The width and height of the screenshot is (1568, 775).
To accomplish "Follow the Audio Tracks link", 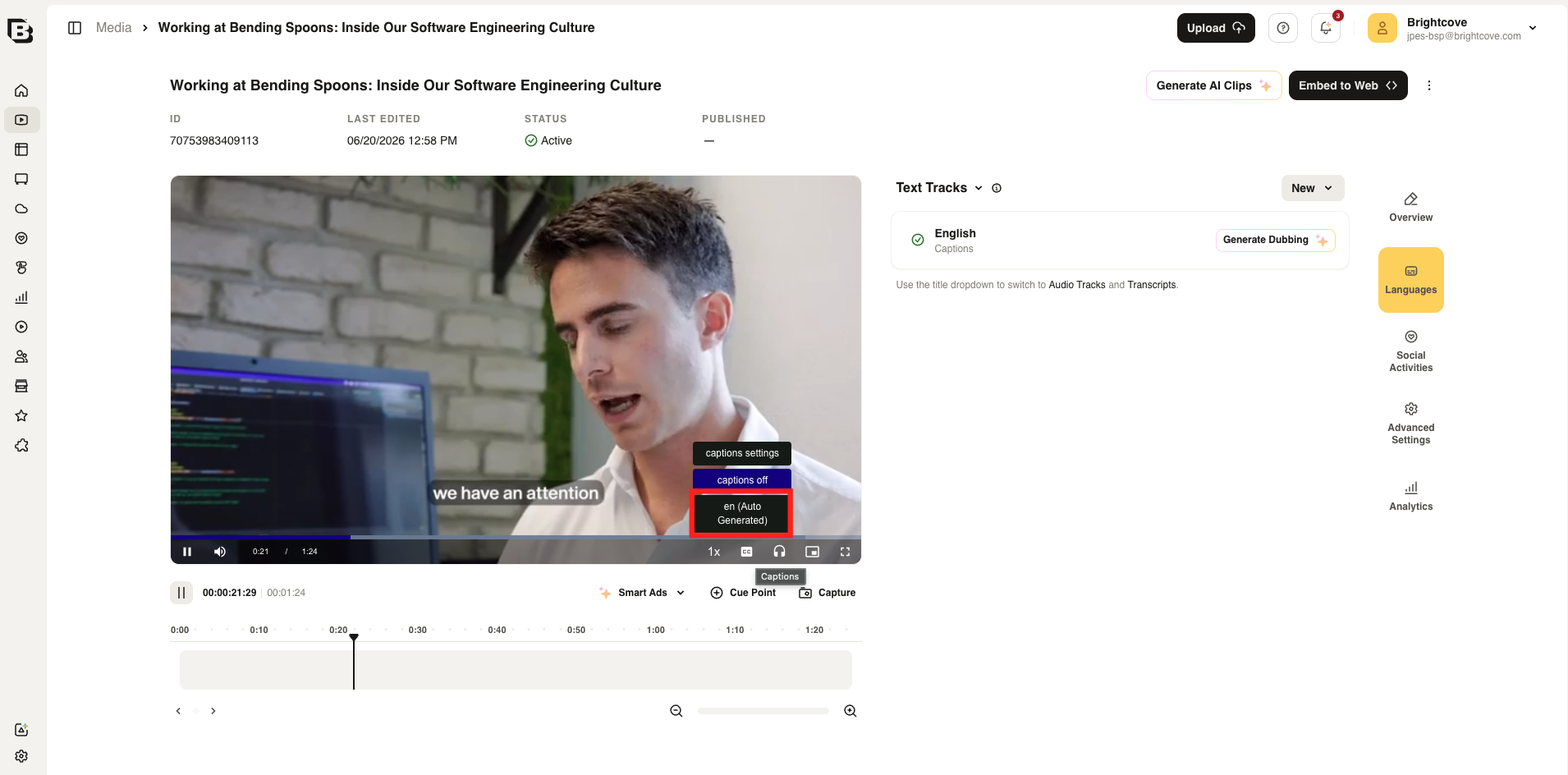I will 1077,285.
